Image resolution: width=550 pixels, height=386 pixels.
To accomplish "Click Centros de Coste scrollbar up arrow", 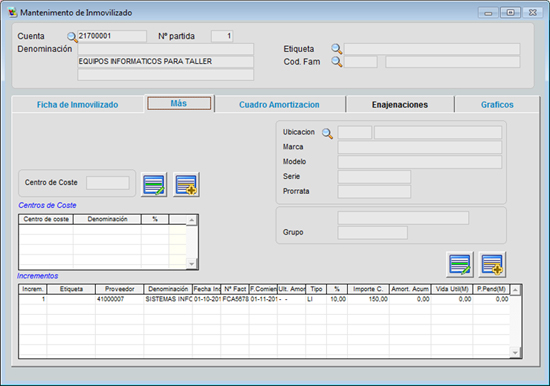I will click(192, 220).
